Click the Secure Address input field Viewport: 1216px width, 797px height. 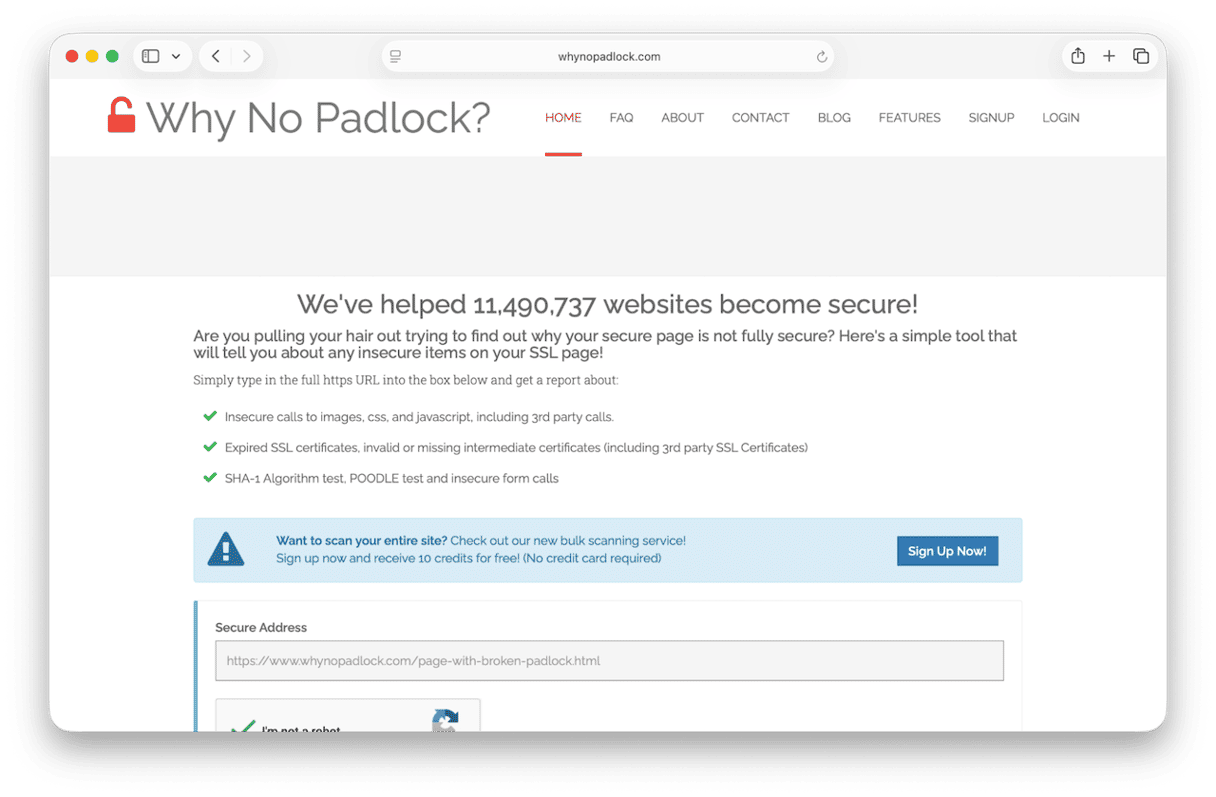pos(609,661)
